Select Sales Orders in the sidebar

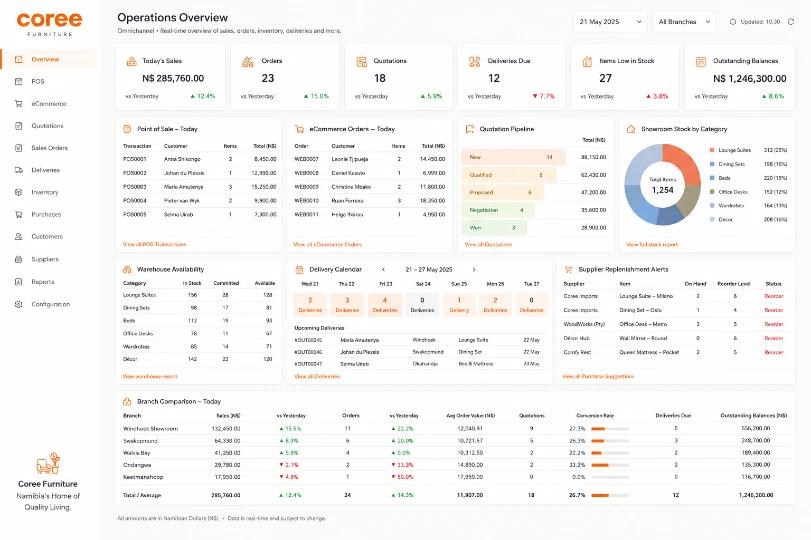49,148
